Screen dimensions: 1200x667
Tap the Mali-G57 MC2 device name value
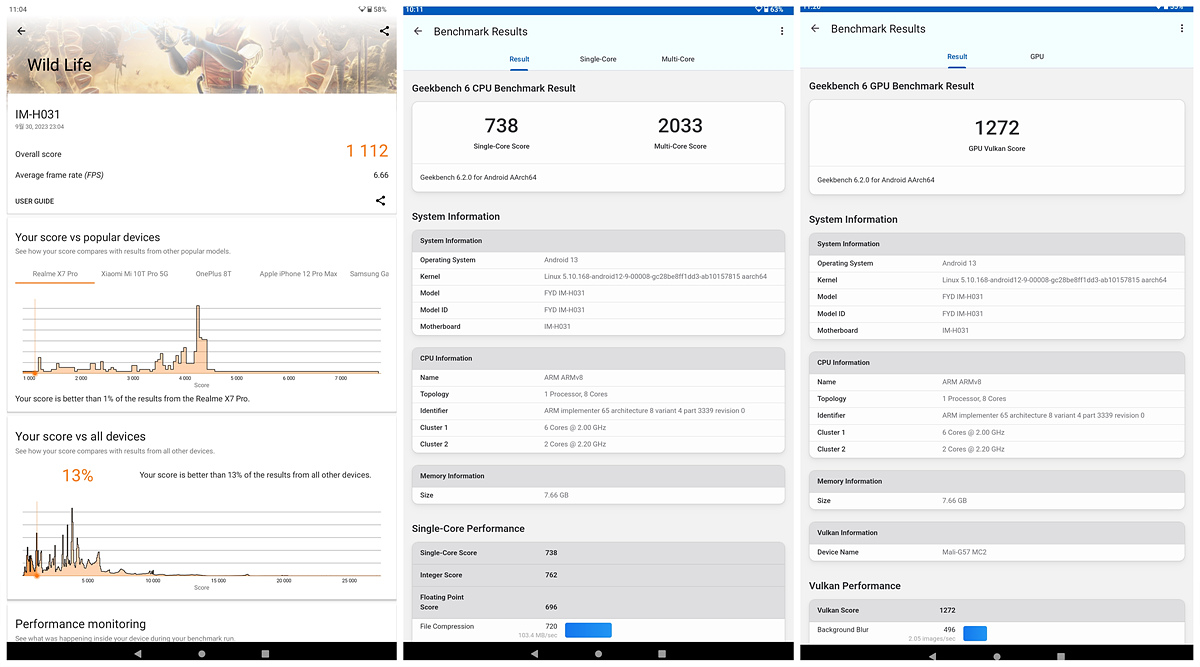coord(964,552)
